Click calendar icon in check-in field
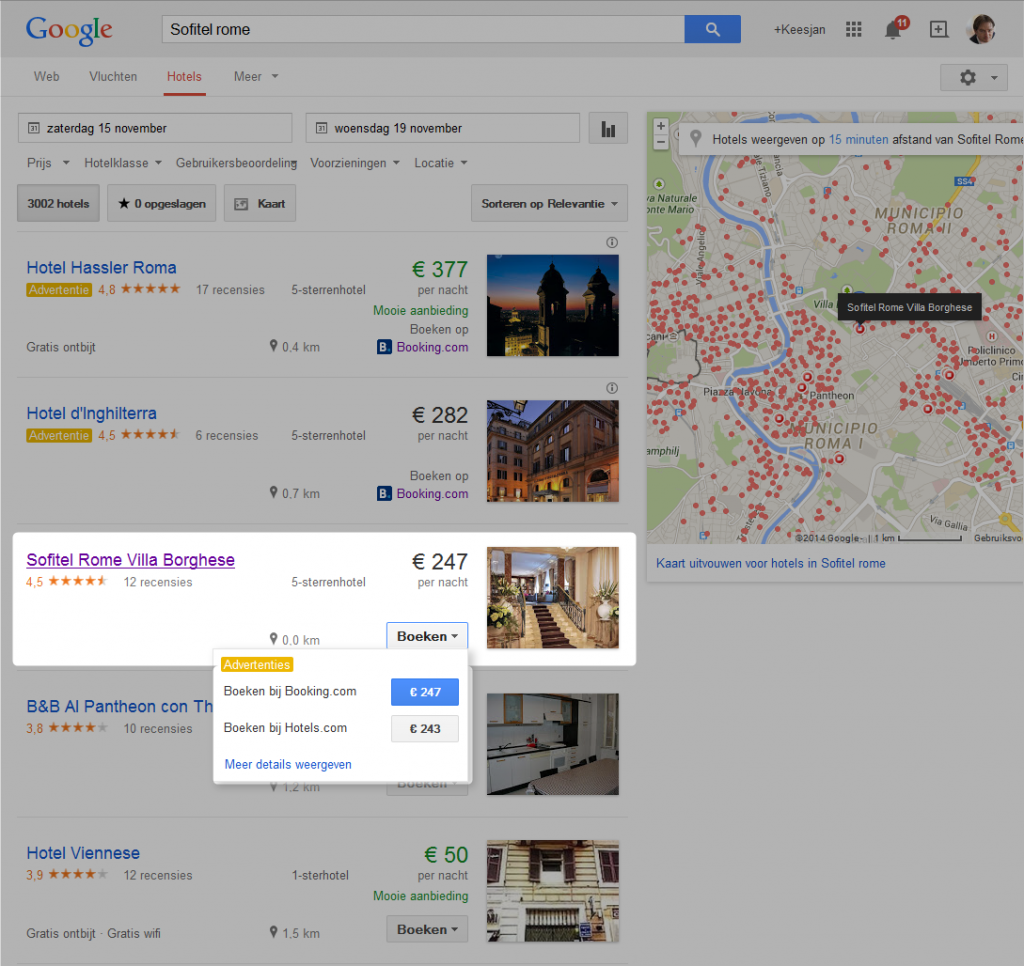 (33, 128)
